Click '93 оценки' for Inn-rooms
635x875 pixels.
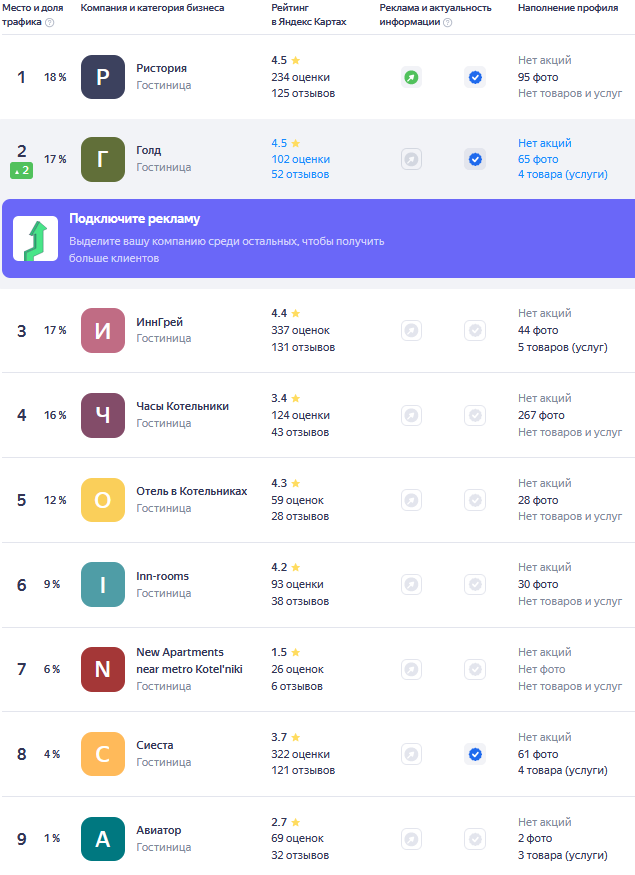coord(297,584)
